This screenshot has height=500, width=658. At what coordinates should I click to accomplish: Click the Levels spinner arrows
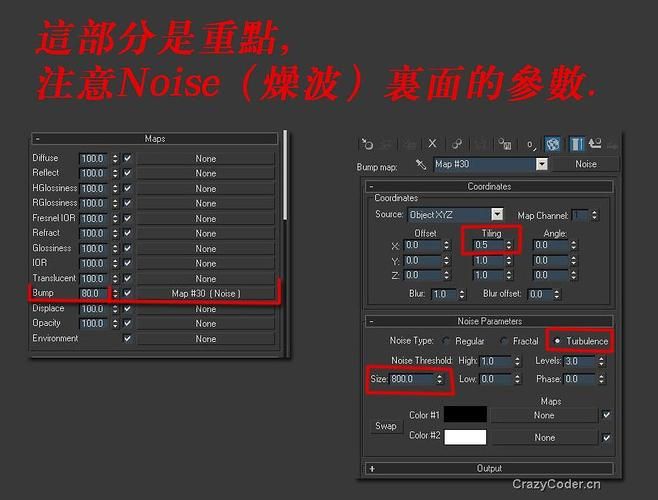coord(601,361)
